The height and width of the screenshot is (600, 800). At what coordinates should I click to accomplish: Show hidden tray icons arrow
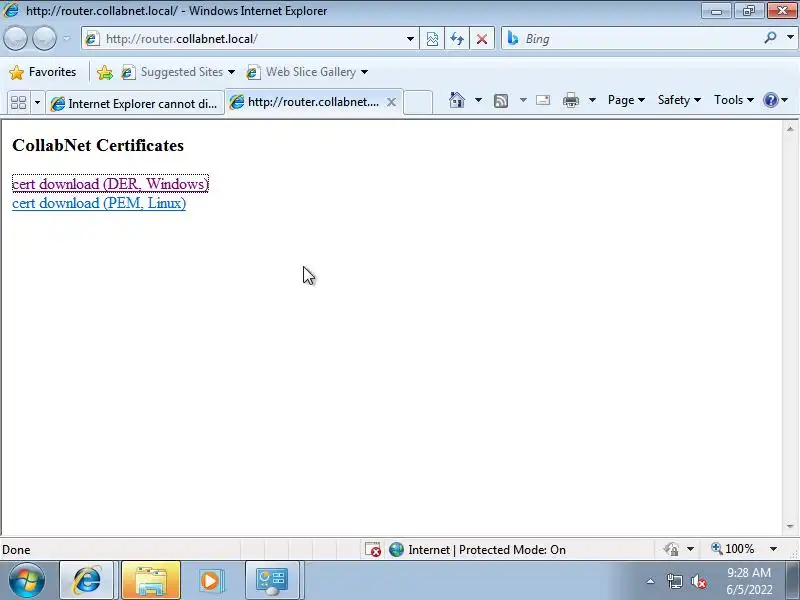(651, 581)
